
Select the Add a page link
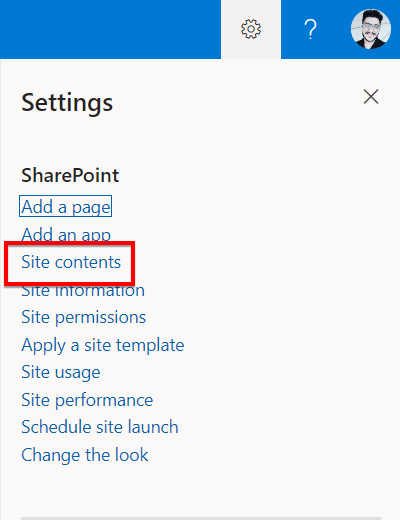coord(65,206)
